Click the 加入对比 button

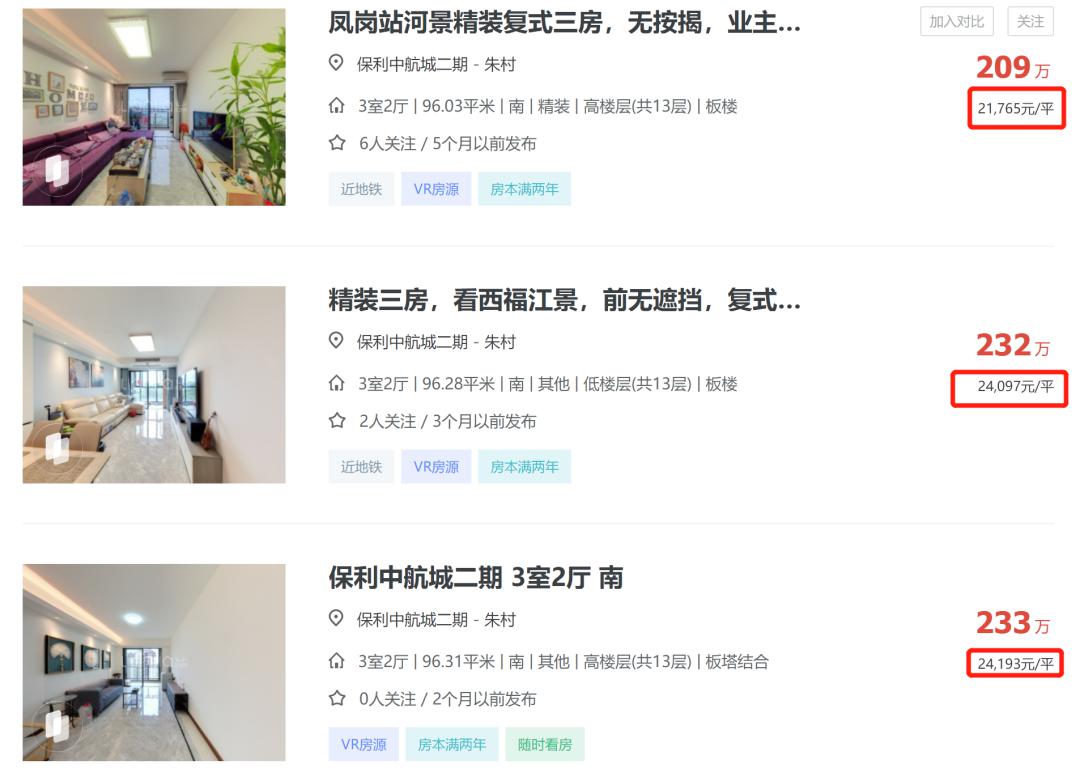coord(957,21)
